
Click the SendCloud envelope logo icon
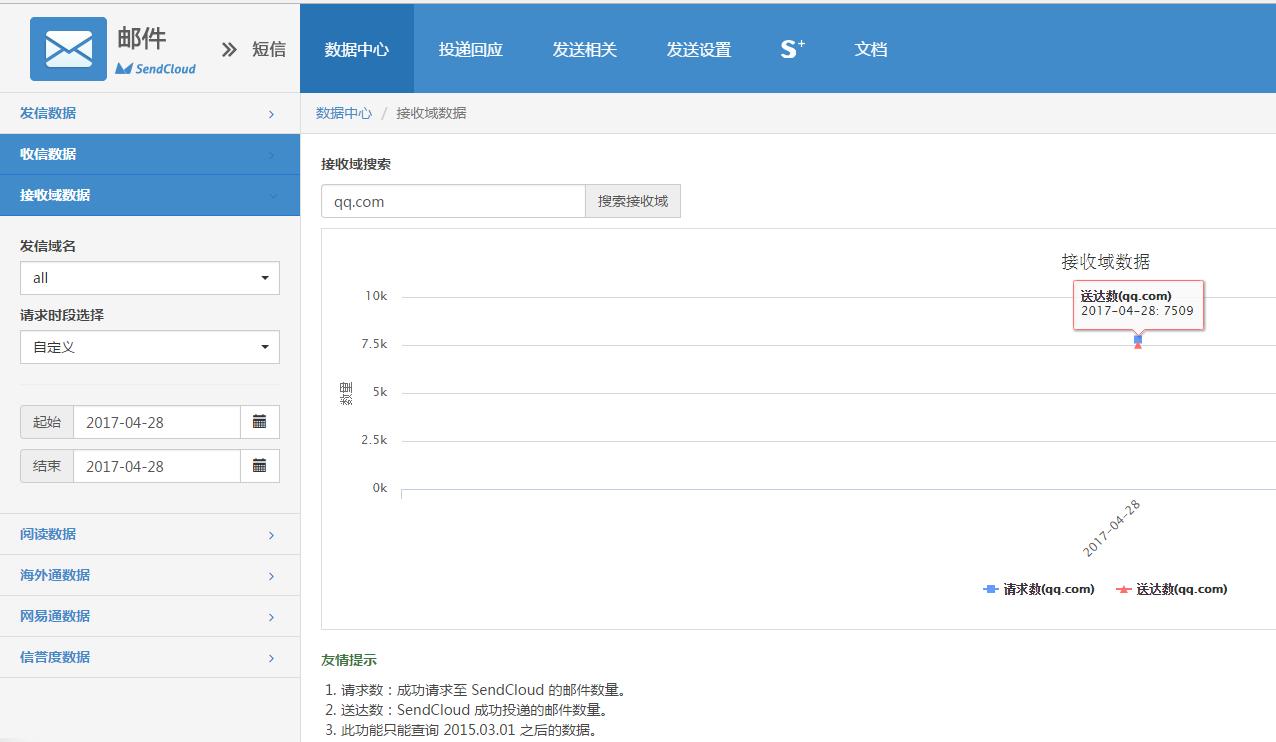[66, 47]
